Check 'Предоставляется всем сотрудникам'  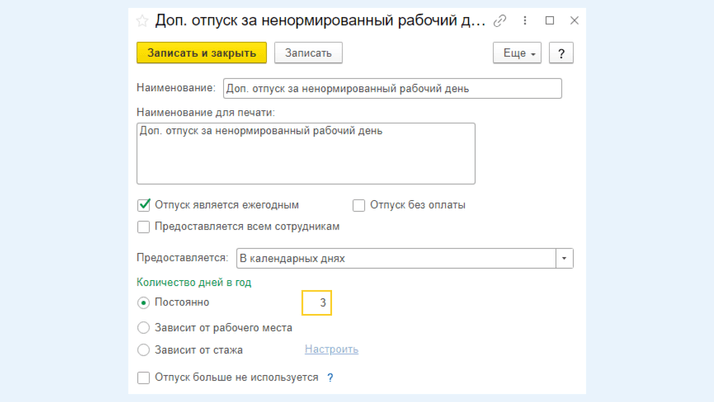click(x=144, y=227)
